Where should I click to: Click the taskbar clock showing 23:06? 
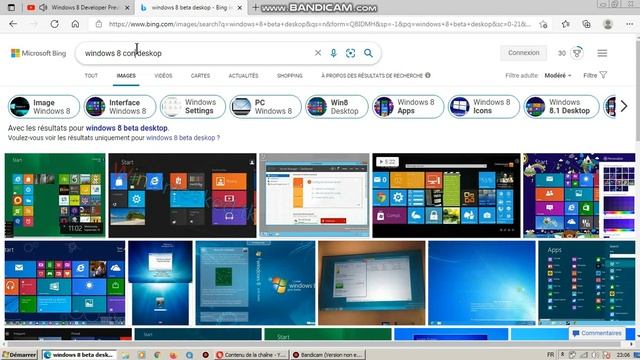(x=623, y=355)
